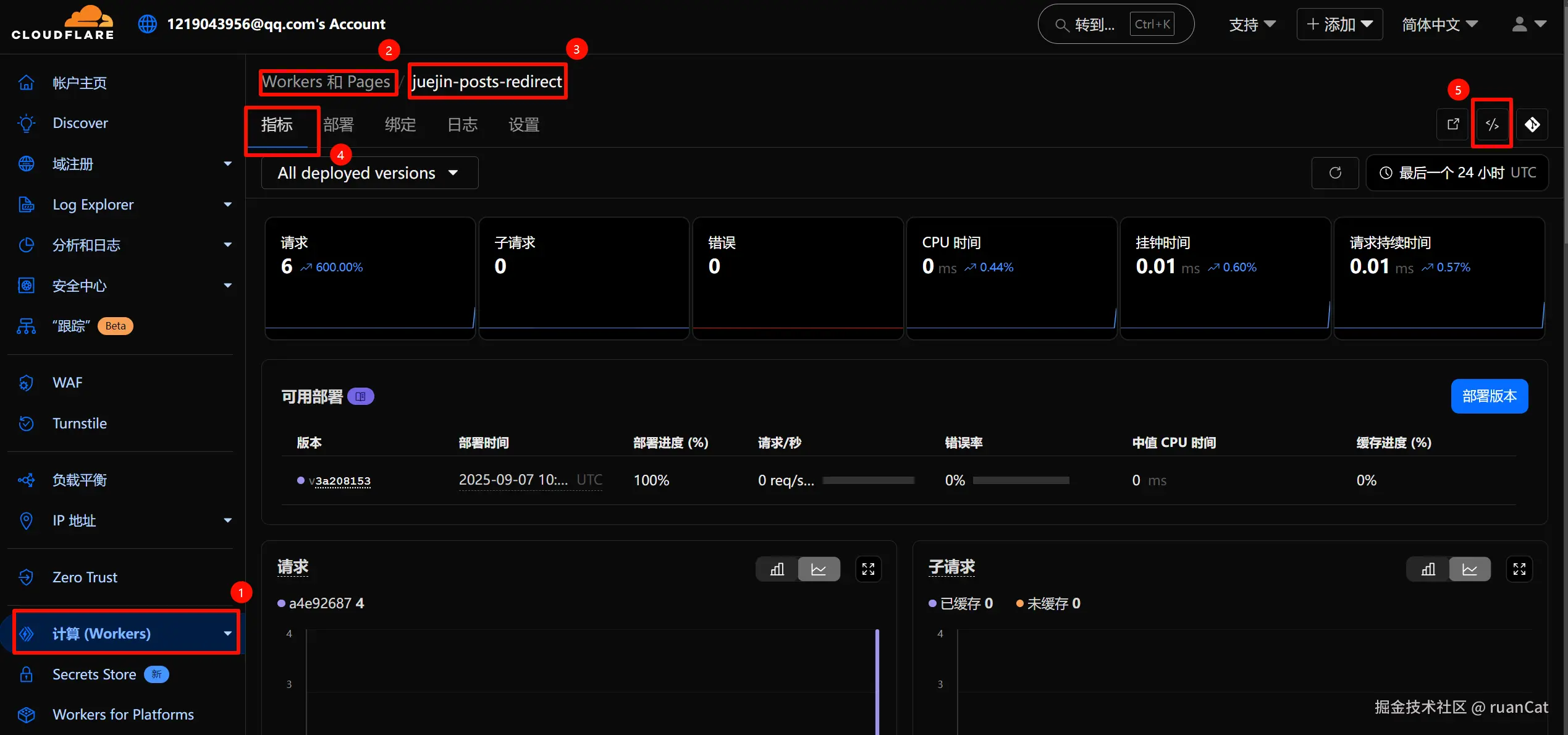Image resolution: width=1568 pixels, height=735 pixels.
Task: Switch to the 部署 tab
Action: (339, 125)
